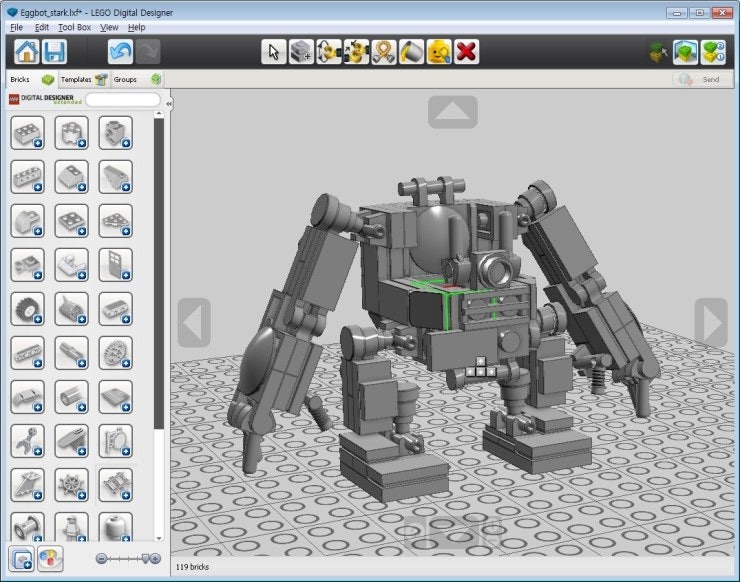Toggle filter bricks by boxes
The width and height of the screenshot is (740, 582).
(21, 558)
